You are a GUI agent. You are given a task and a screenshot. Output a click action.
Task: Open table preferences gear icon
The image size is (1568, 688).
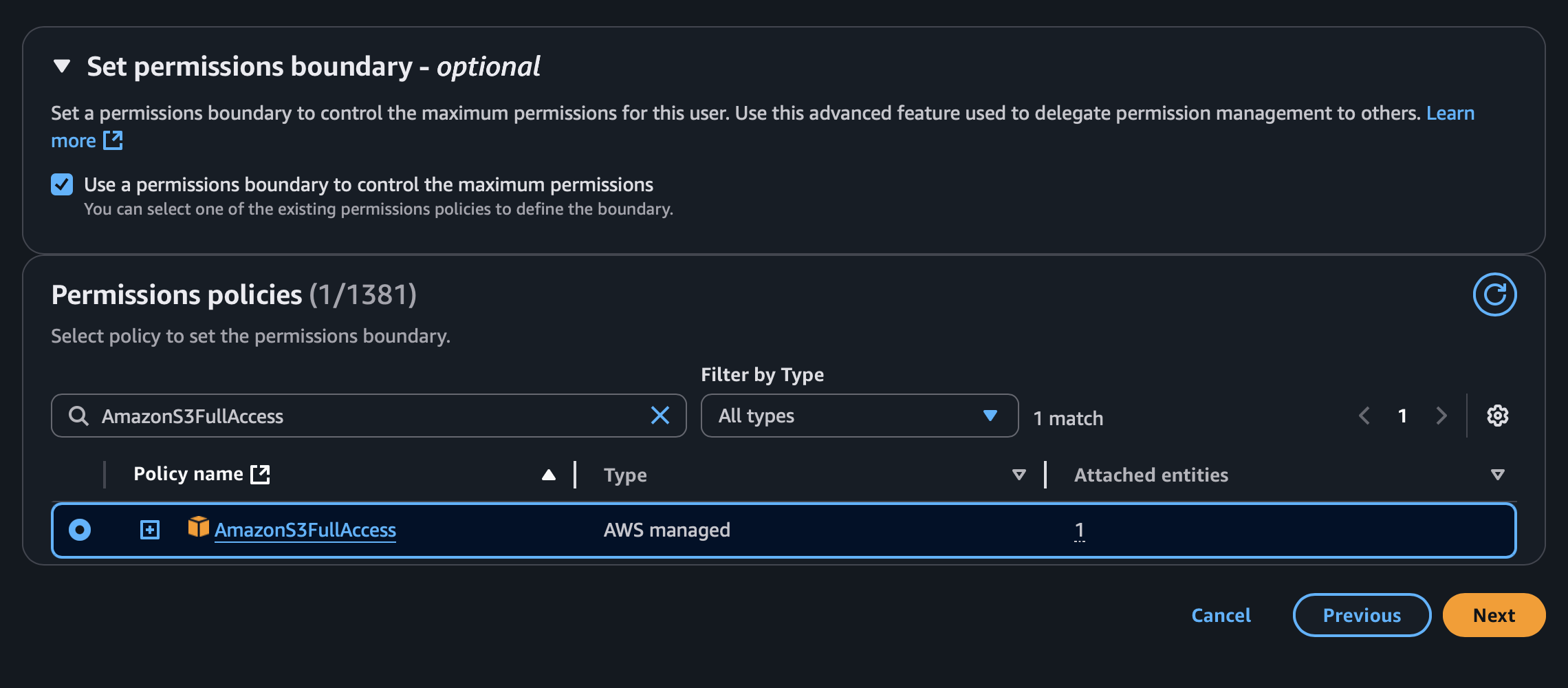(x=1497, y=416)
